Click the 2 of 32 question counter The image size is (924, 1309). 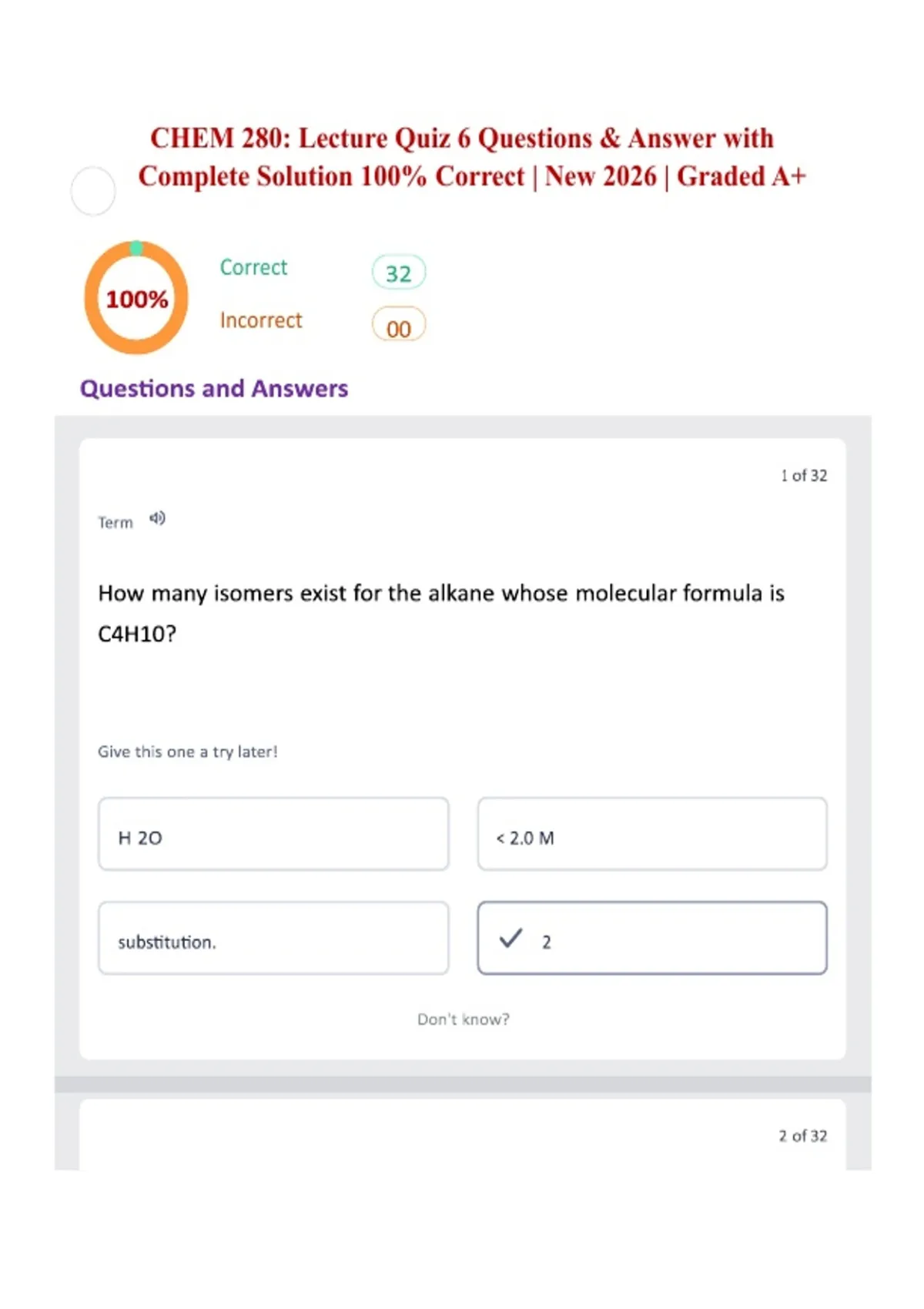(803, 1136)
